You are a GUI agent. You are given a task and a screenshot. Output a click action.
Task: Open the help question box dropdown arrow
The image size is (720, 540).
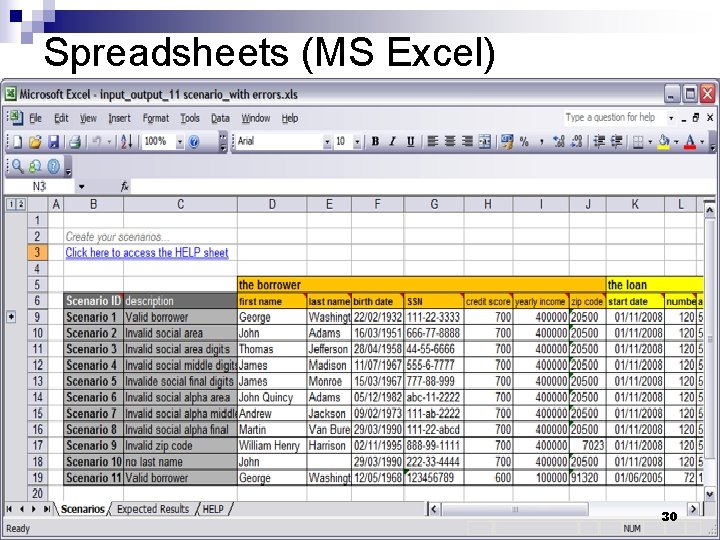pos(671,118)
